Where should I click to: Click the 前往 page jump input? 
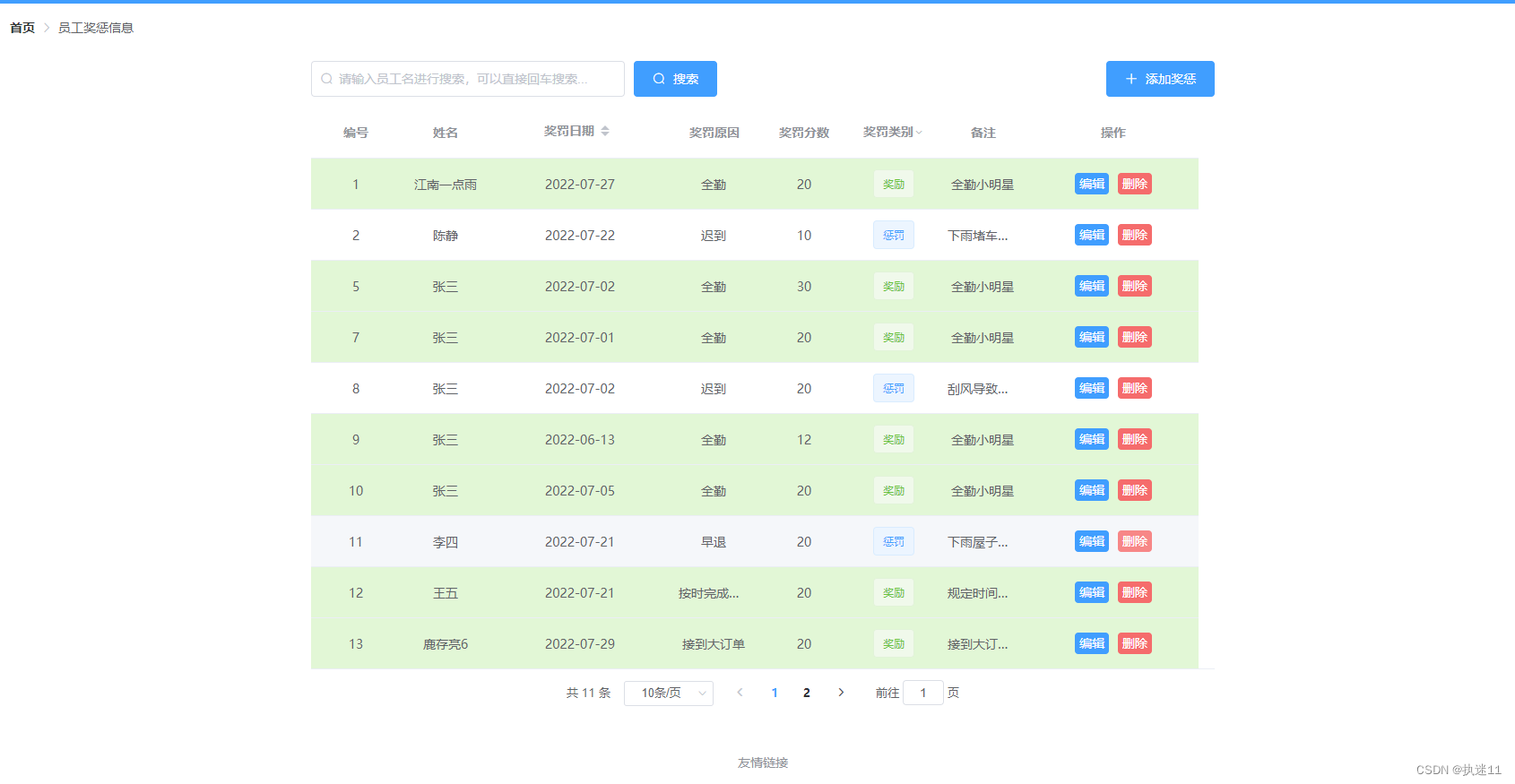coord(923,693)
